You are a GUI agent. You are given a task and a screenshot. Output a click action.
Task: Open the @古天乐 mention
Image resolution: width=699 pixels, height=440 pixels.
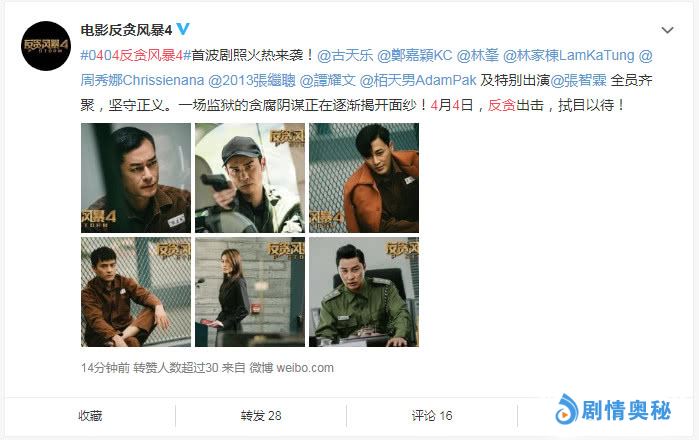(345, 55)
